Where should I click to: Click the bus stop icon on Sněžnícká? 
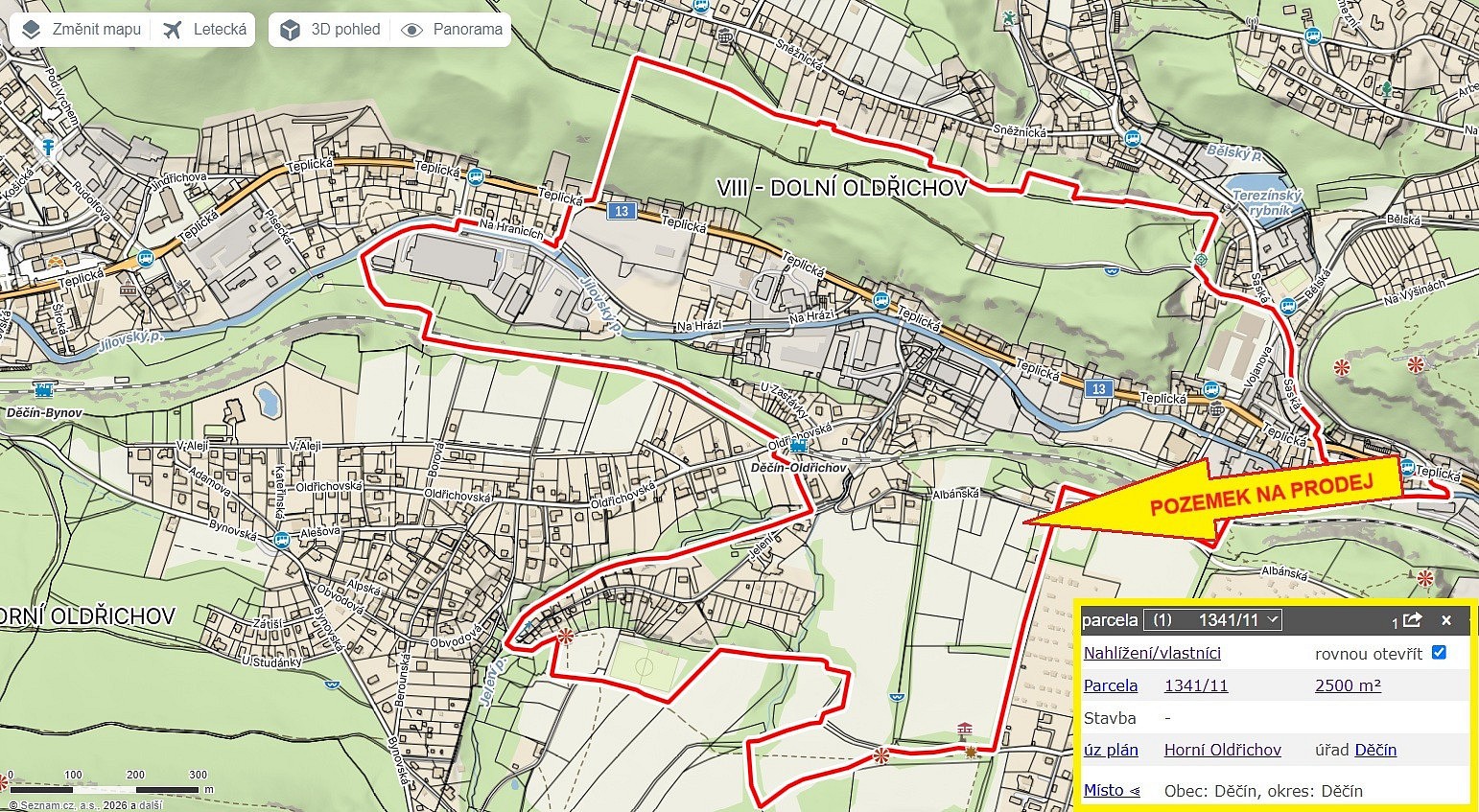click(x=1133, y=137)
